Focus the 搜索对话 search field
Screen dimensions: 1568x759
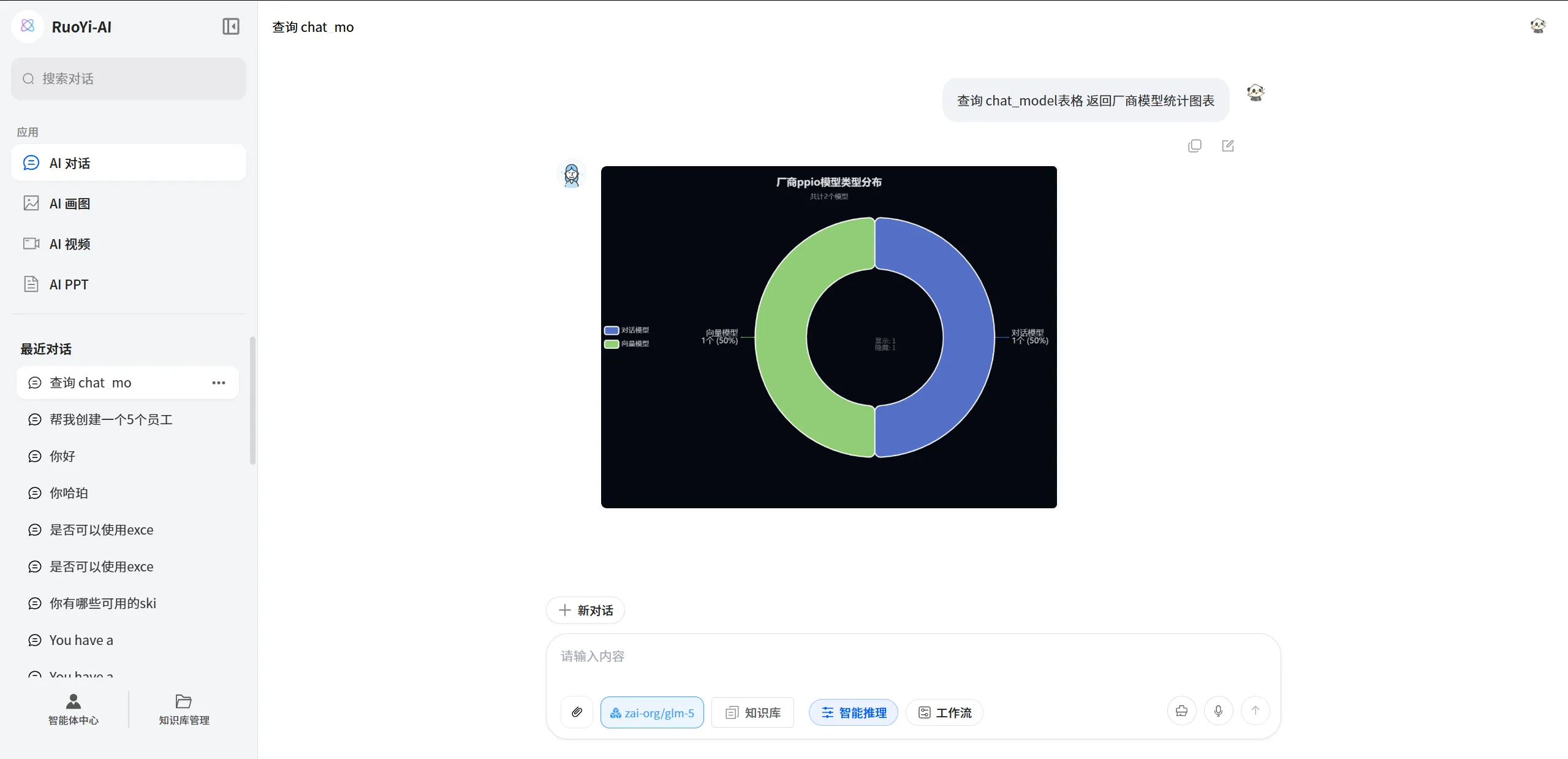click(129, 78)
